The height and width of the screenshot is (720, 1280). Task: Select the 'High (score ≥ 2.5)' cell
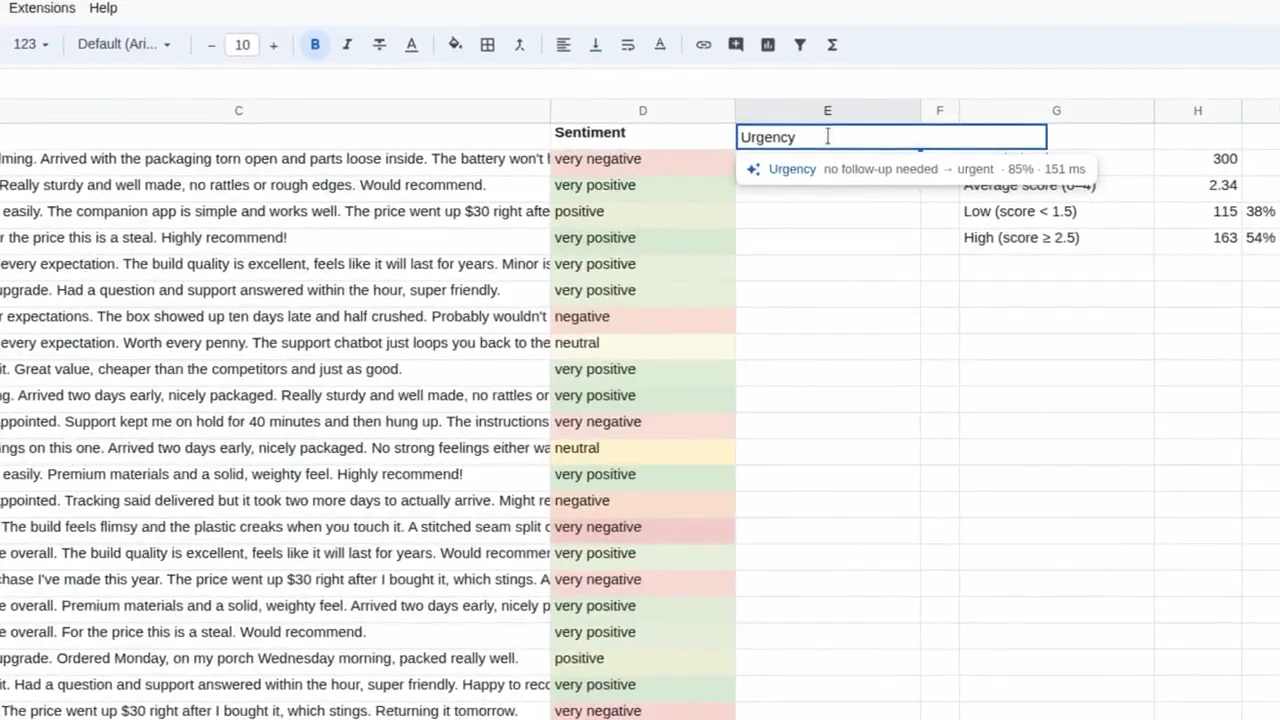click(1056, 237)
